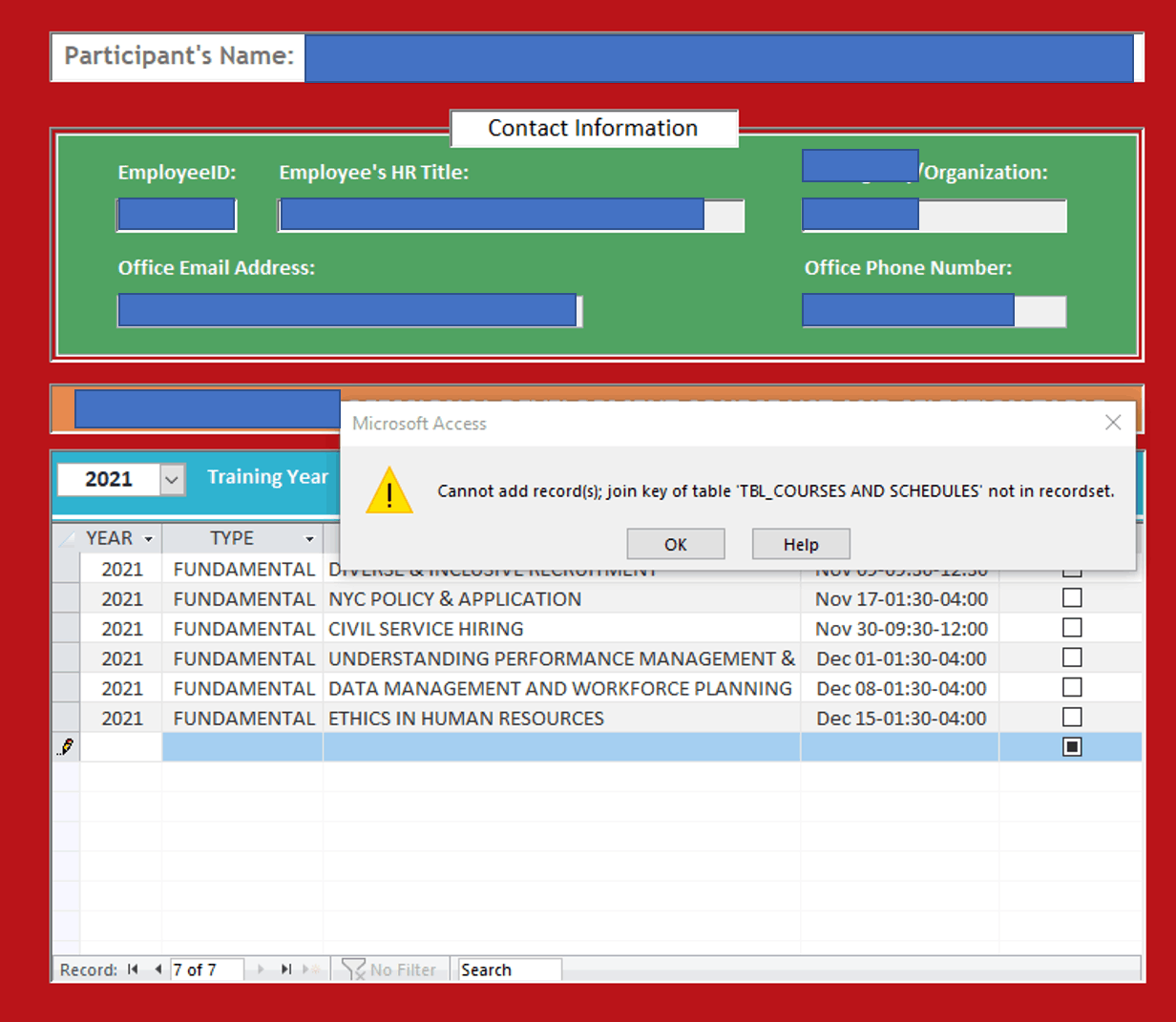Click the Dec 01-01:30-04:00 schedule cell
Screen dimensions: 1176x1022
point(900,658)
